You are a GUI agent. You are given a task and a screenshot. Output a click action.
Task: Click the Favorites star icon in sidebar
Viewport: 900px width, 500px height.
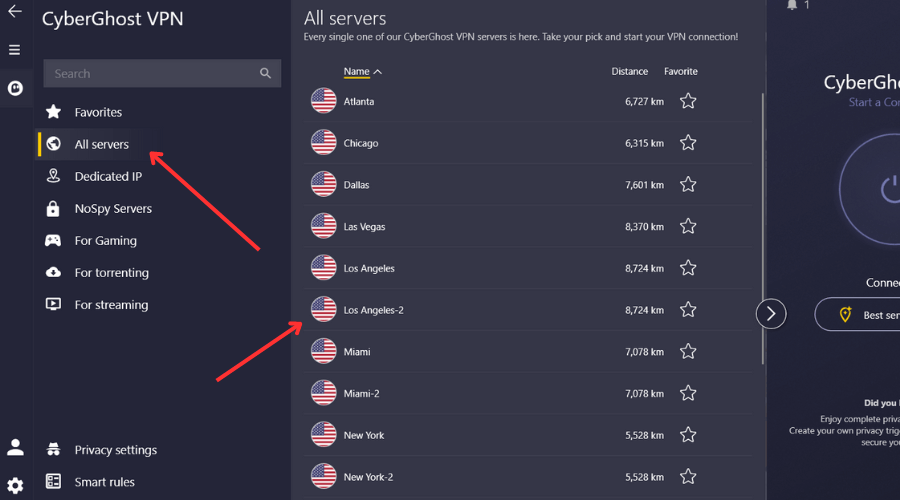coord(53,111)
